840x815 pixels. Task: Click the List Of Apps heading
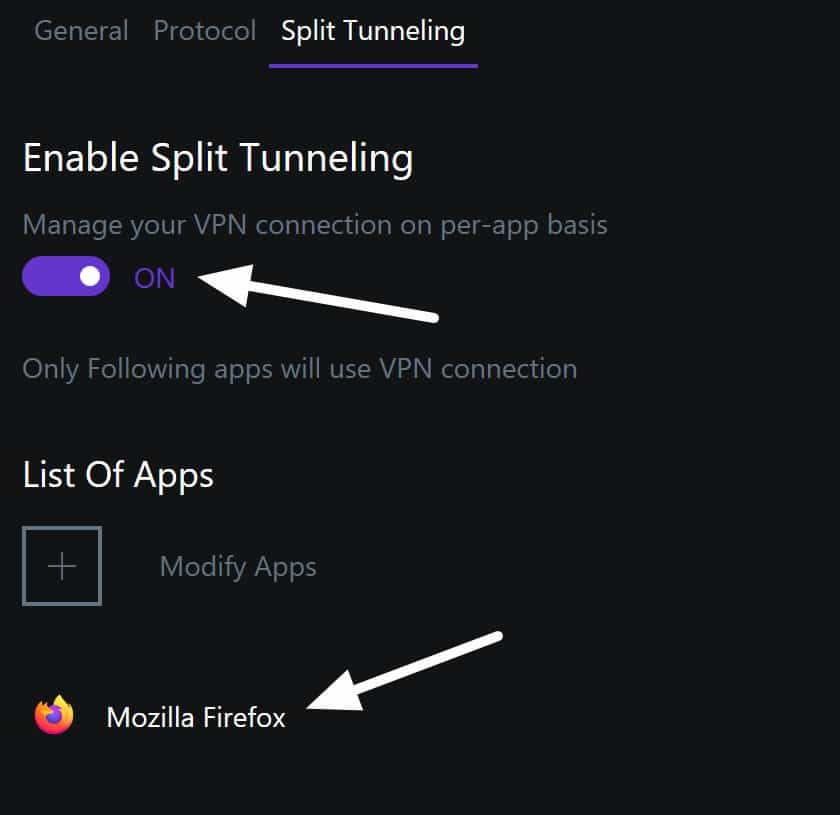[x=118, y=475]
